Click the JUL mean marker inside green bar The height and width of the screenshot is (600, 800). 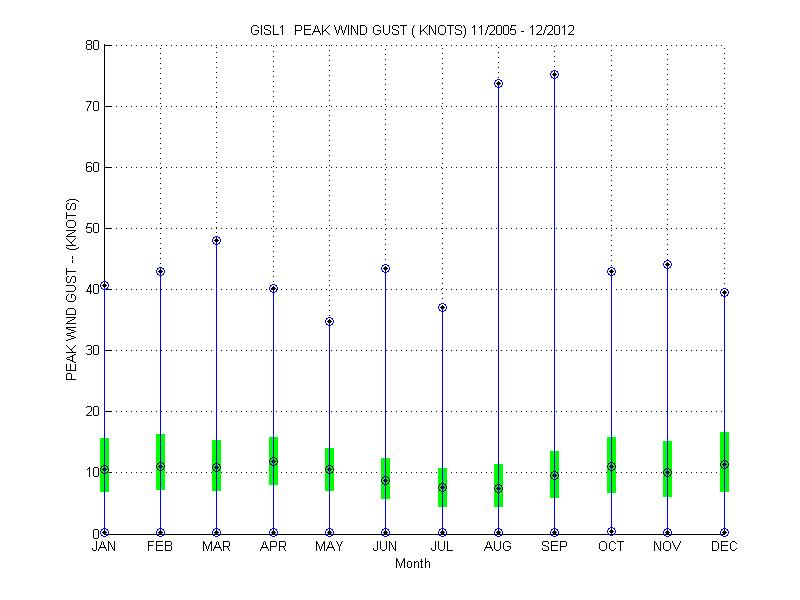(442, 488)
